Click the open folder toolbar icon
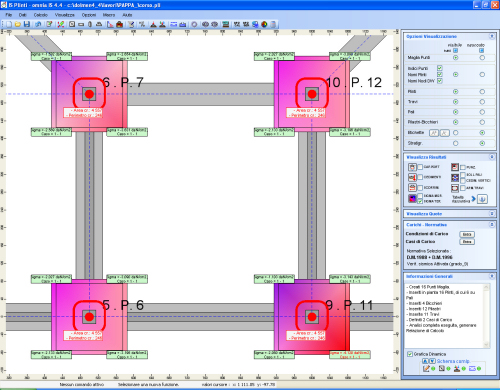This screenshot has width=500, height=390. 18,24
